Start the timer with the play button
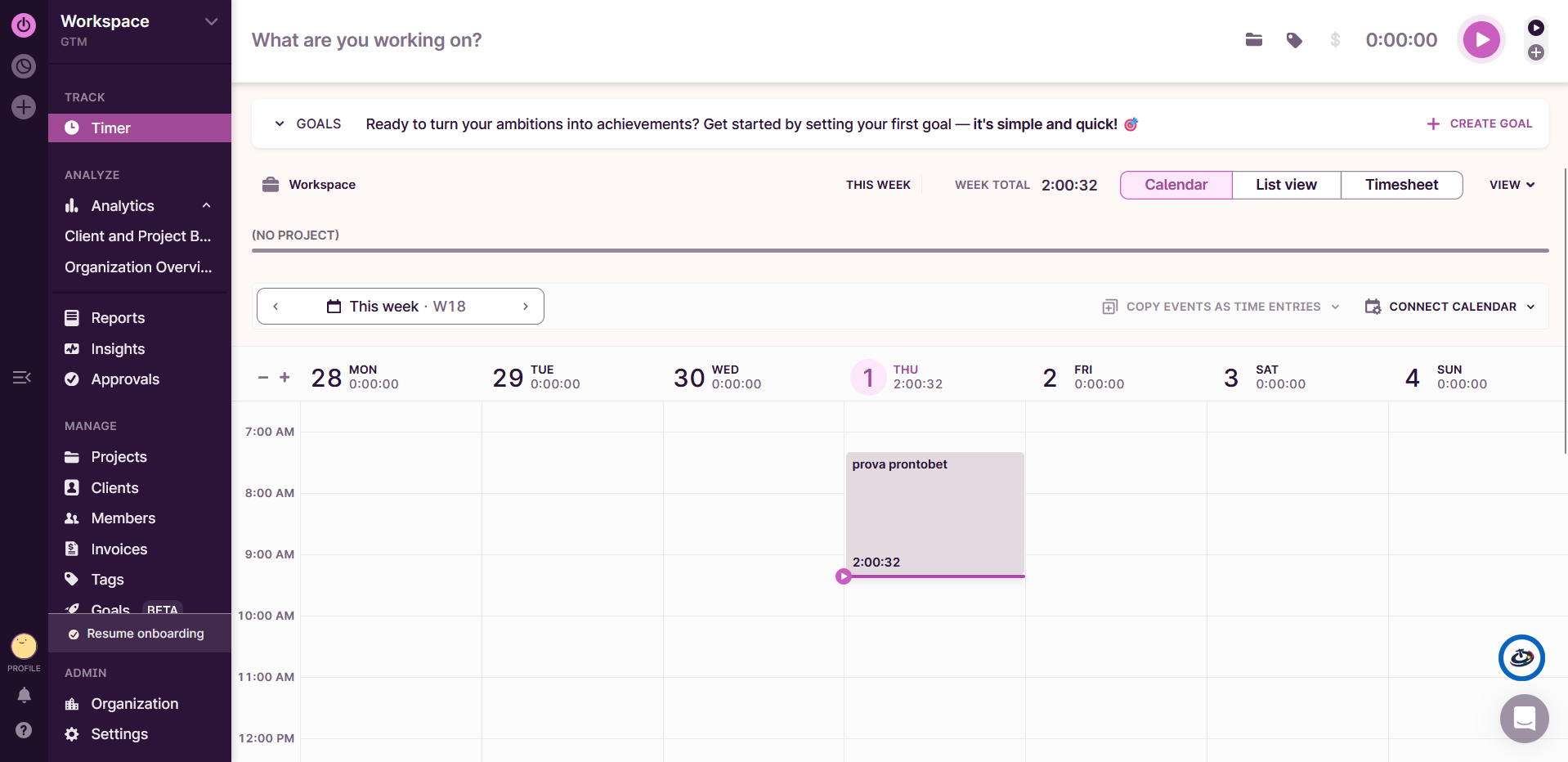 point(1481,40)
